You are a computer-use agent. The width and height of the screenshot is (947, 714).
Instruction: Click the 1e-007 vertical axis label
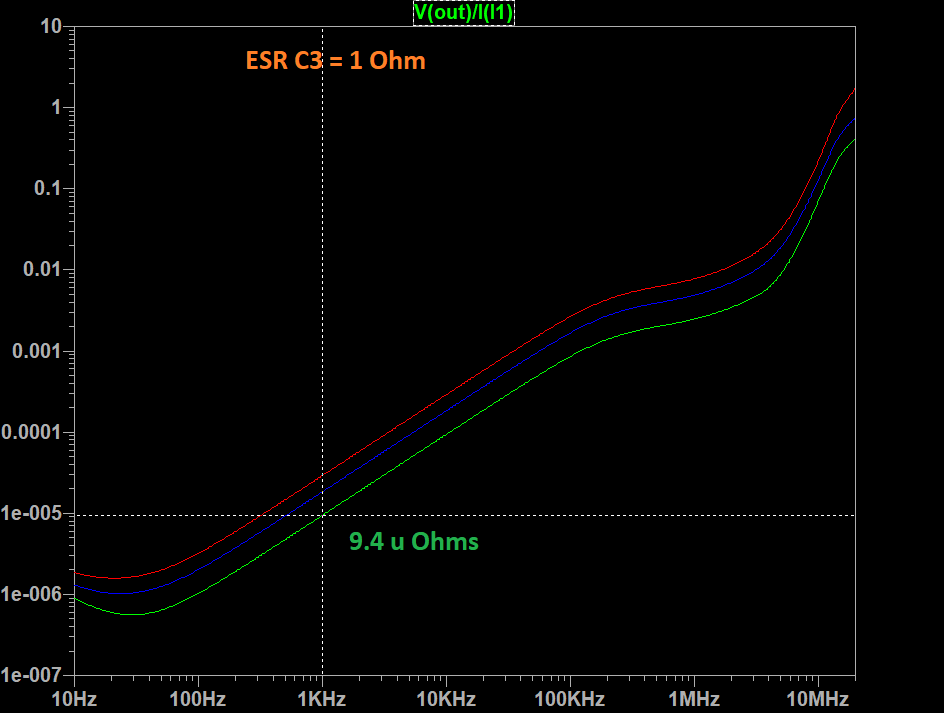pyautogui.click(x=31, y=675)
